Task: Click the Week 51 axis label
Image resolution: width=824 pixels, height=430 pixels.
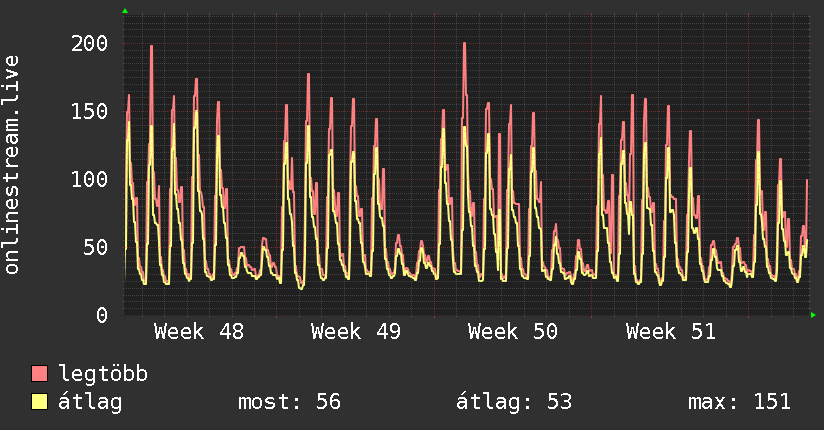Action: coord(671,332)
